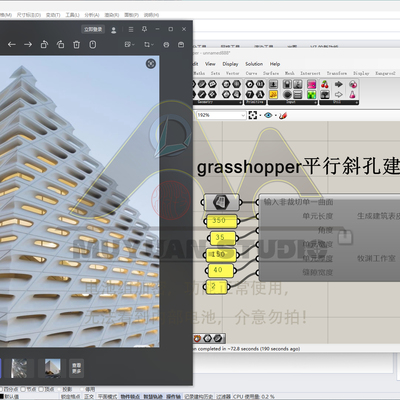Viewport: 400px width, 400px height.
Task: Go to next image with the right arrow
Action: point(28,44)
